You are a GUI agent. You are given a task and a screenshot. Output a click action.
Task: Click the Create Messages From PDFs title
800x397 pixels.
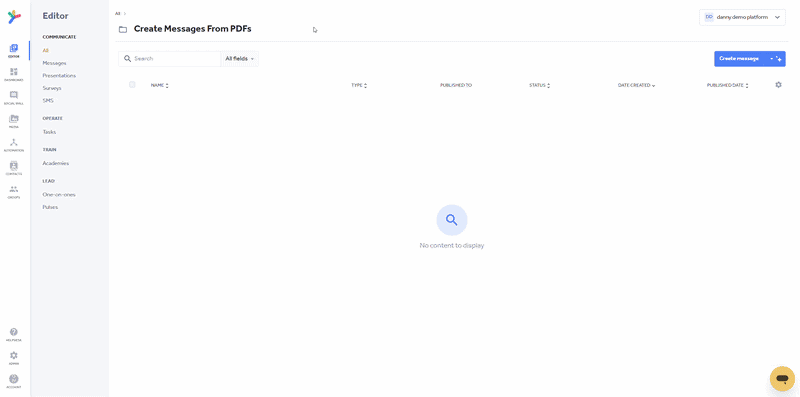192,29
